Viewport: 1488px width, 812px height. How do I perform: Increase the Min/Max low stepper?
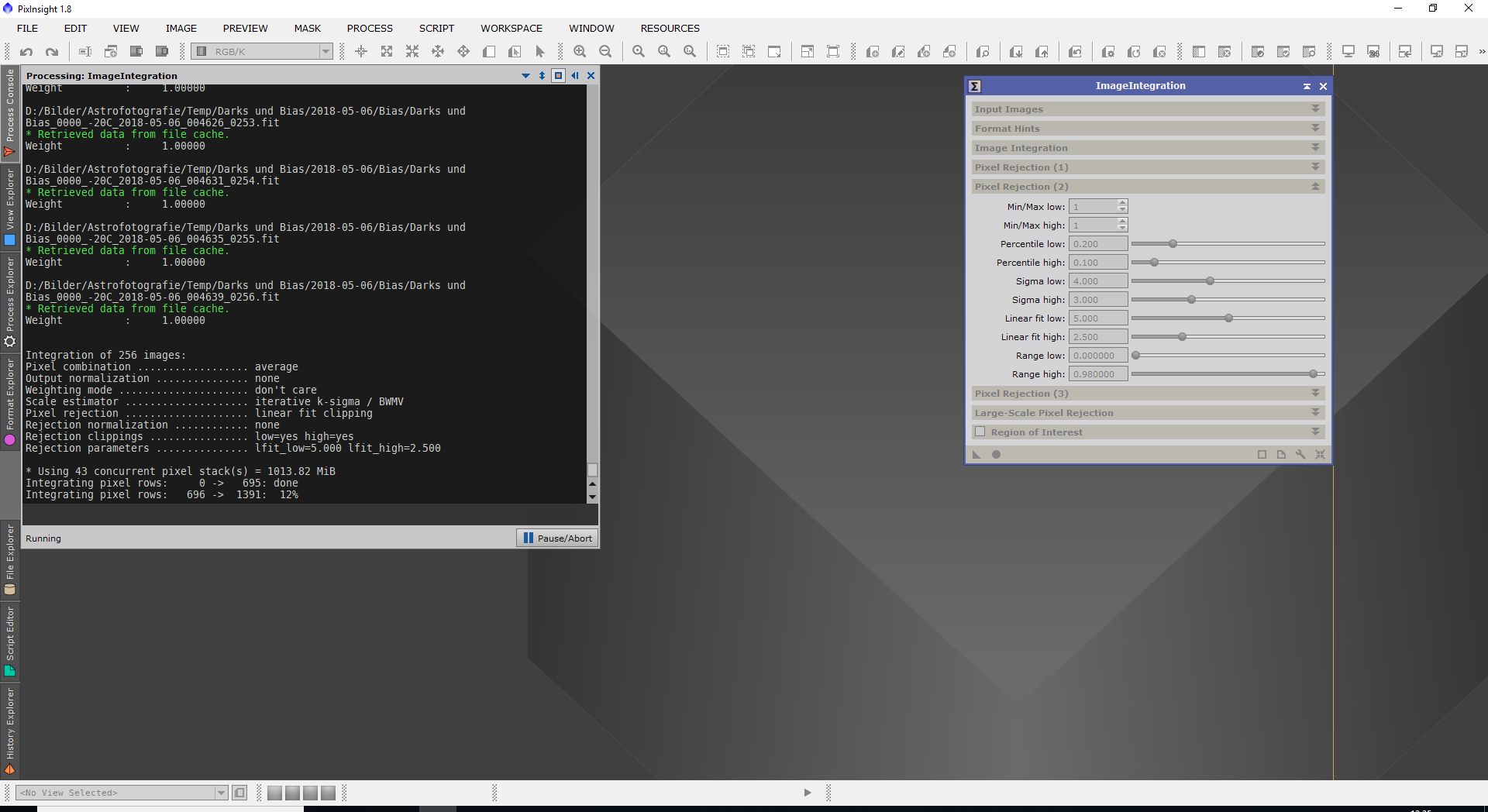pos(1122,203)
